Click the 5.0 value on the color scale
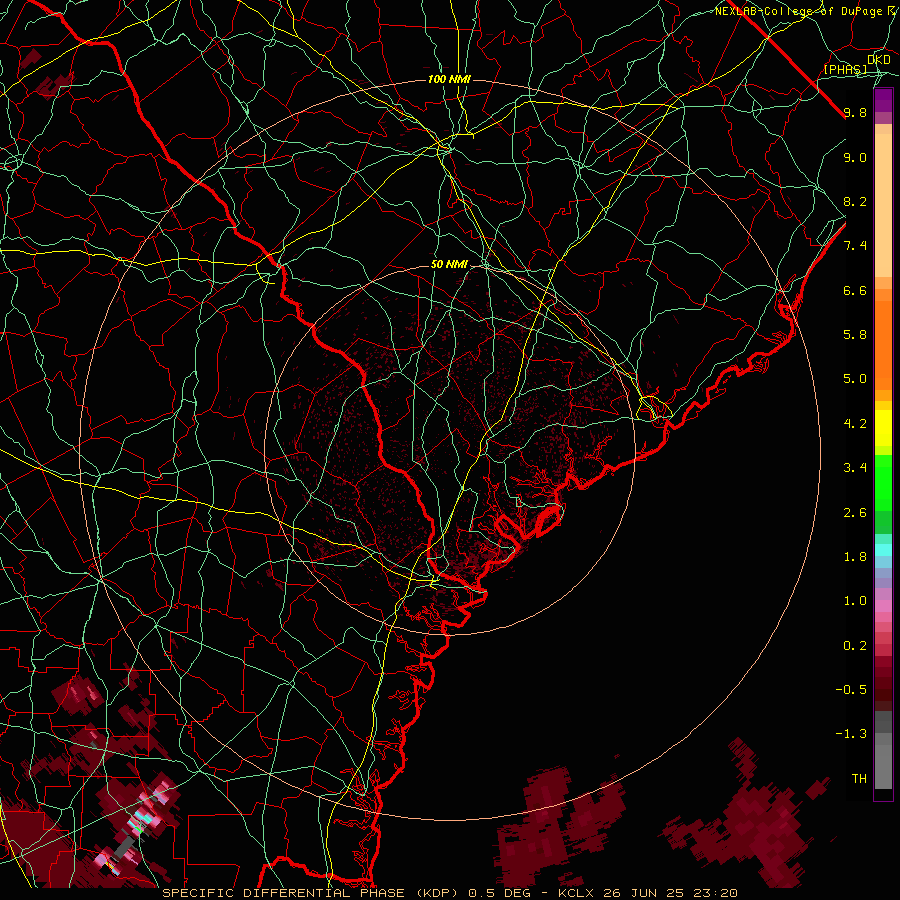Viewport: 900px width, 900px height. [855, 379]
